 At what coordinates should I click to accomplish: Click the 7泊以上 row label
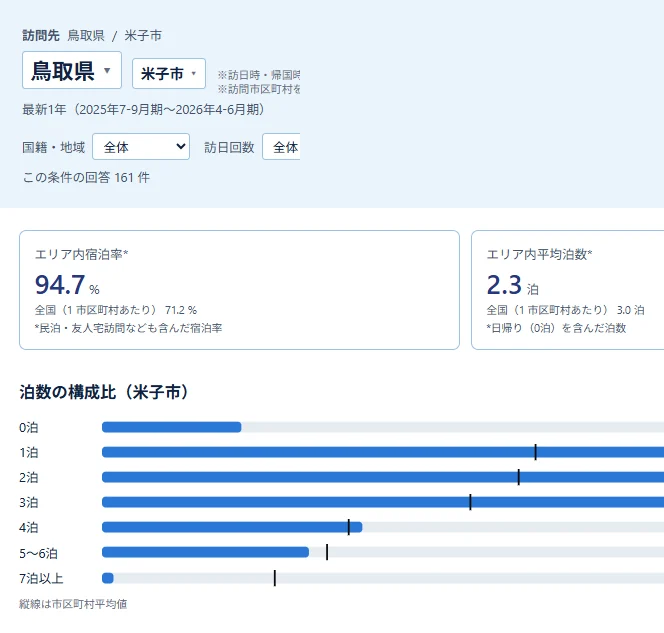42,578
